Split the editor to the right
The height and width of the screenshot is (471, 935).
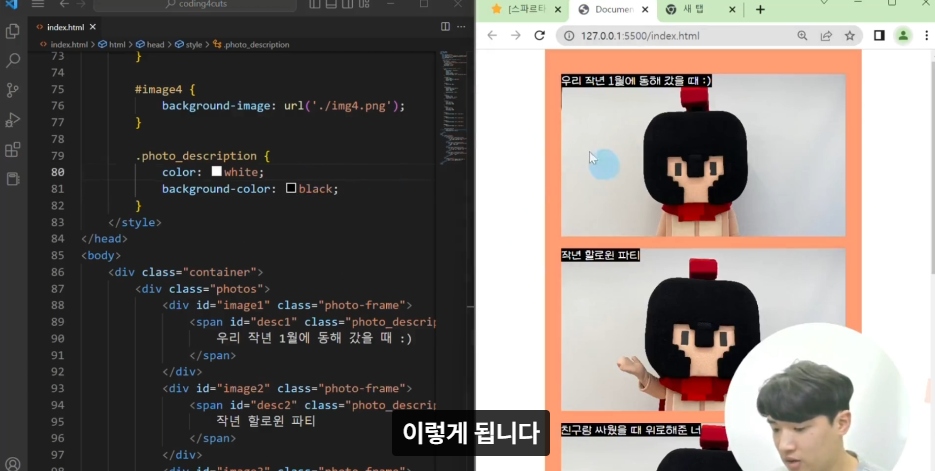click(445, 27)
